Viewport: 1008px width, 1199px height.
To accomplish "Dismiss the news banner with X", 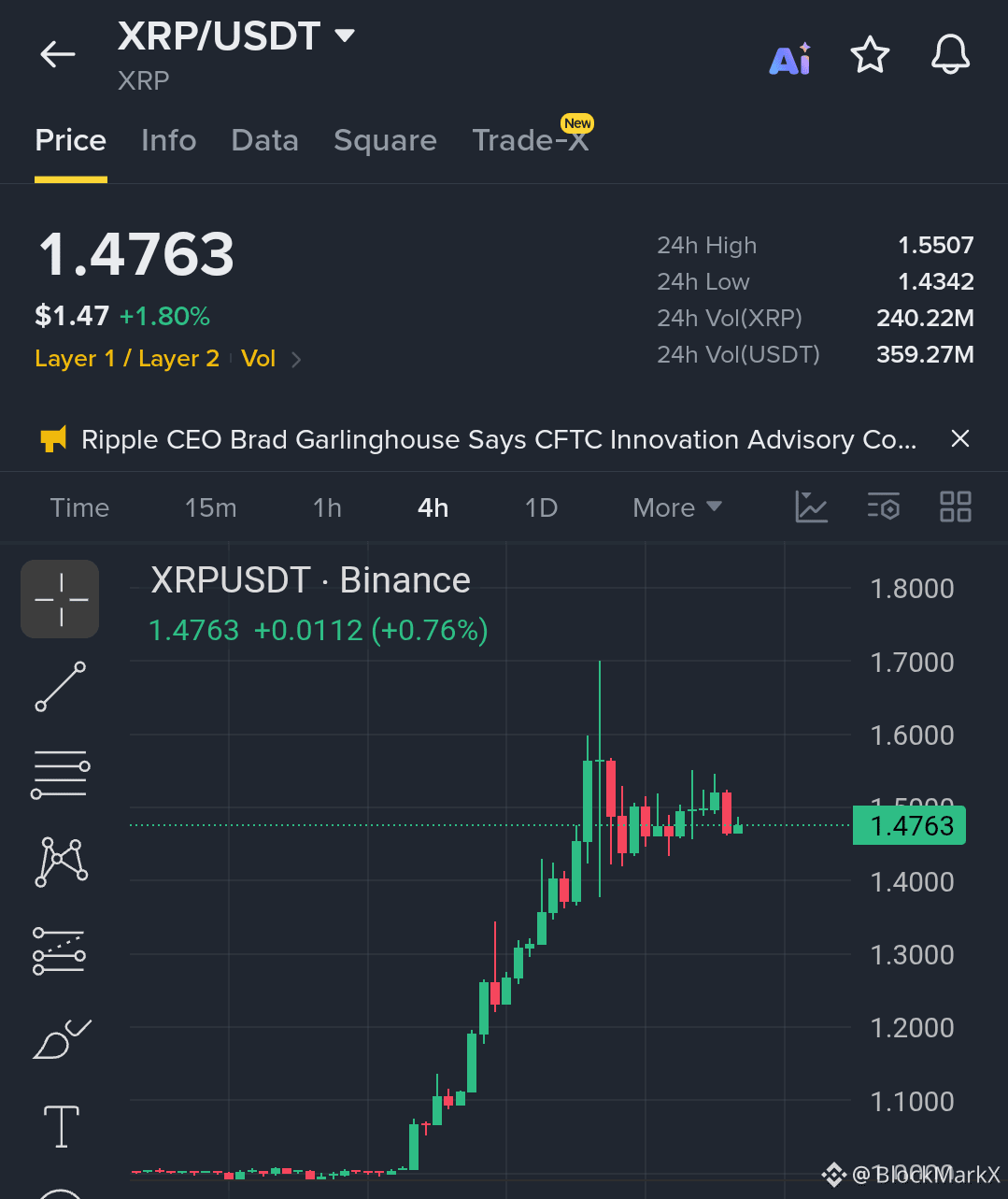I will pos(959,438).
